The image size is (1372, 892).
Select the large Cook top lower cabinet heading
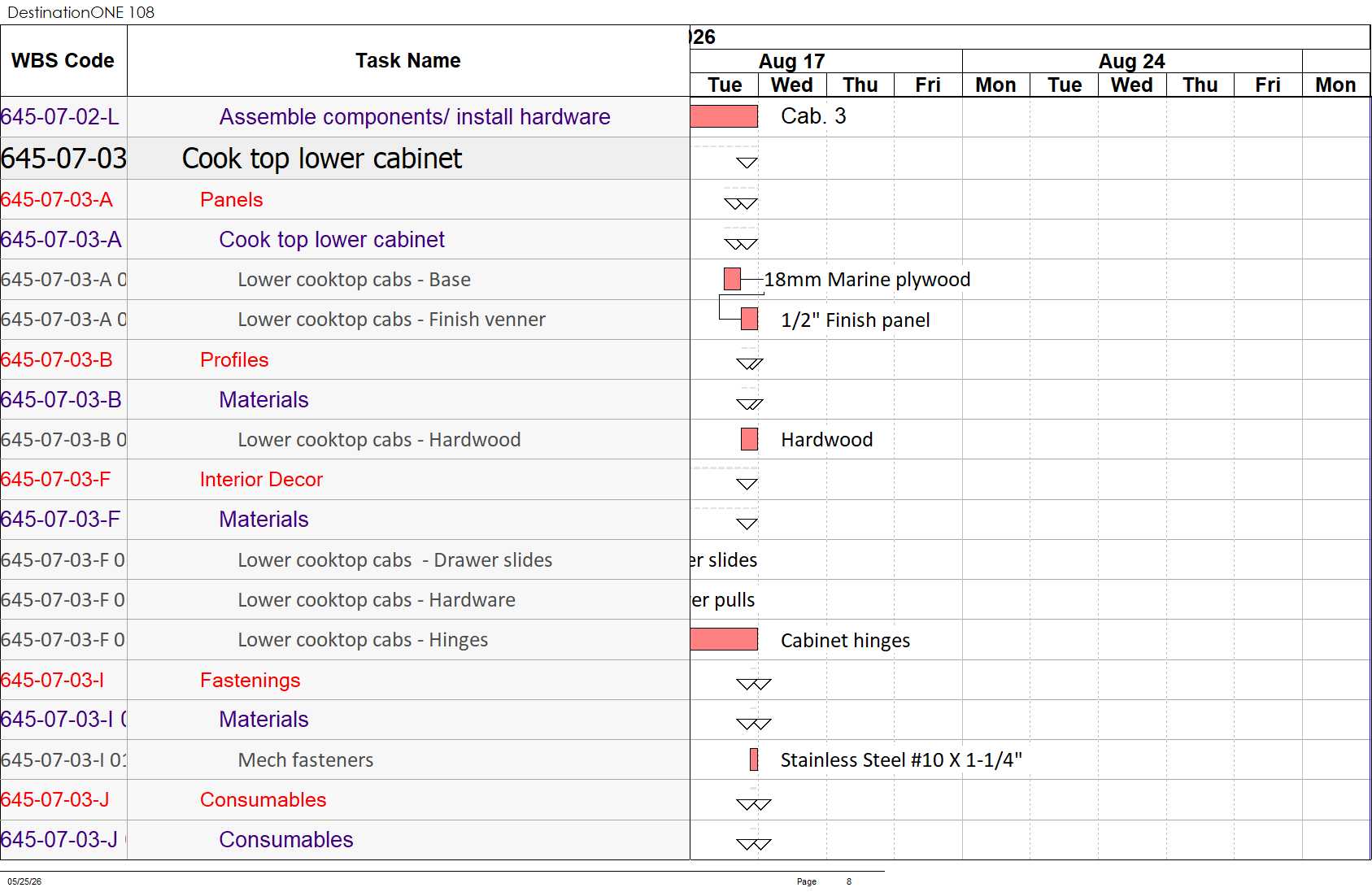(x=322, y=159)
